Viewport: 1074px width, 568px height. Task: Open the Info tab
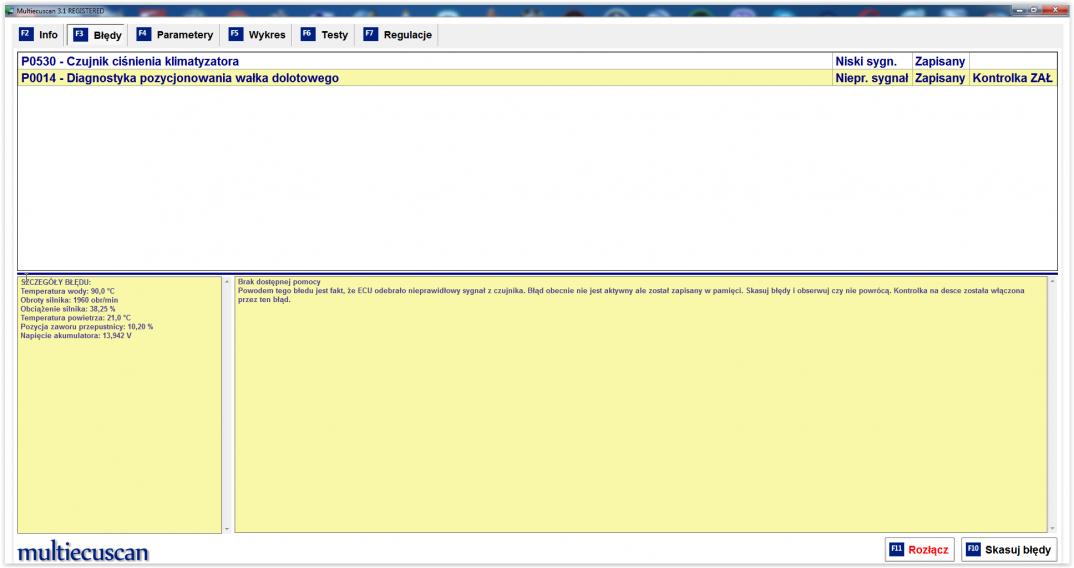(x=39, y=35)
